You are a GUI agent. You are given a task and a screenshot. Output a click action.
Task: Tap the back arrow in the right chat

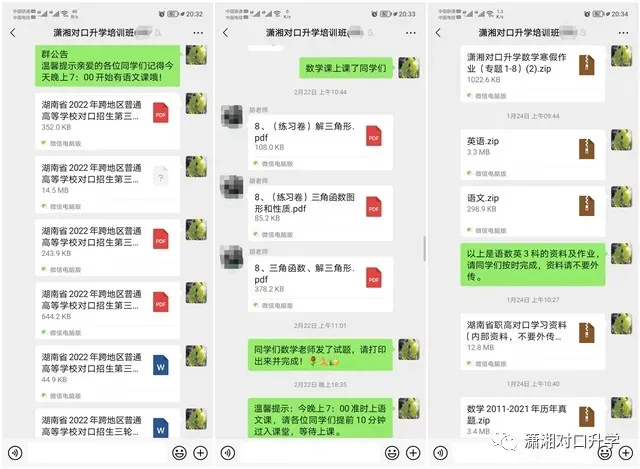point(438,33)
